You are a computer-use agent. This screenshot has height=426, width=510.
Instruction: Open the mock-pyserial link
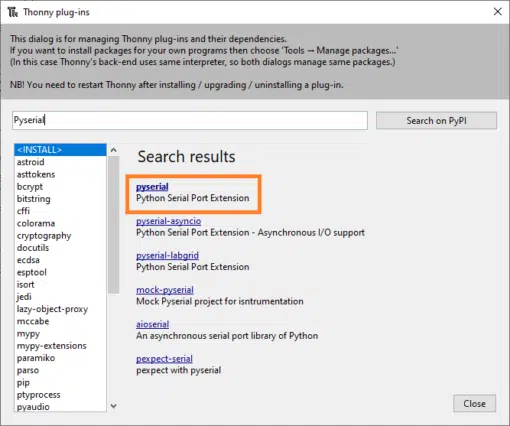pyautogui.click(x=165, y=290)
